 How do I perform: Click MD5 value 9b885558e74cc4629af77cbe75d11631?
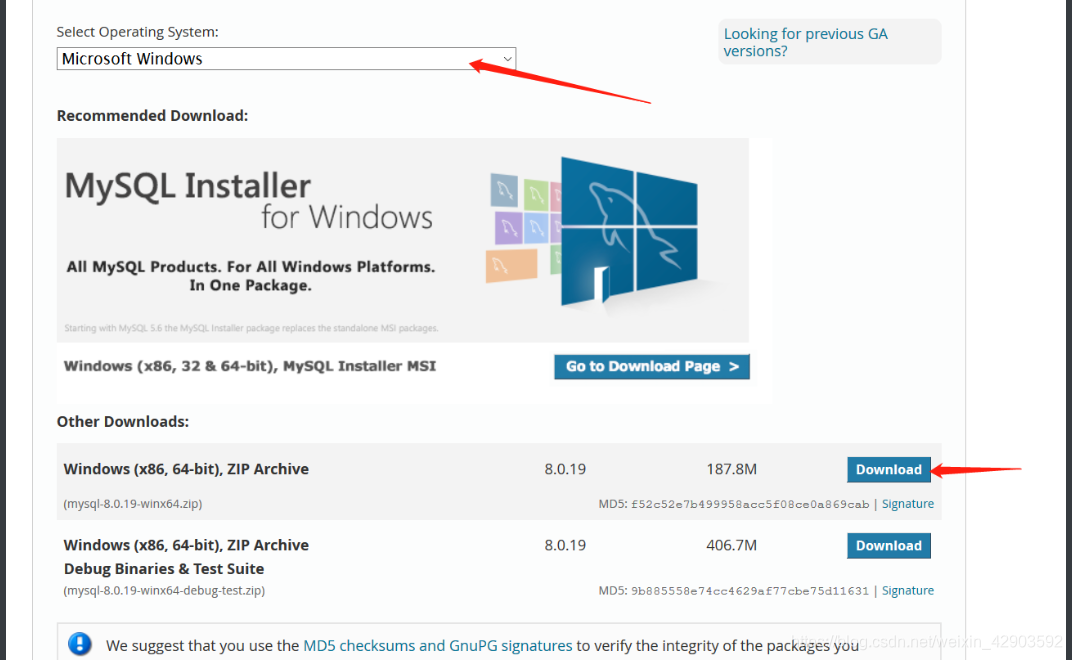click(749, 591)
